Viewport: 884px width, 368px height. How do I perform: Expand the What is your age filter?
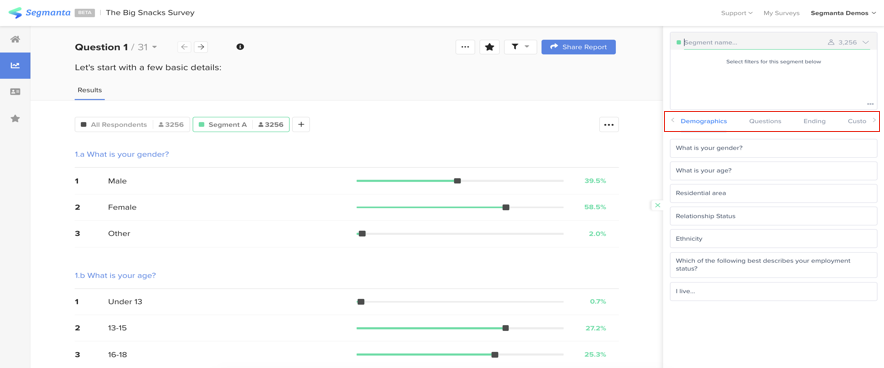pos(774,171)
